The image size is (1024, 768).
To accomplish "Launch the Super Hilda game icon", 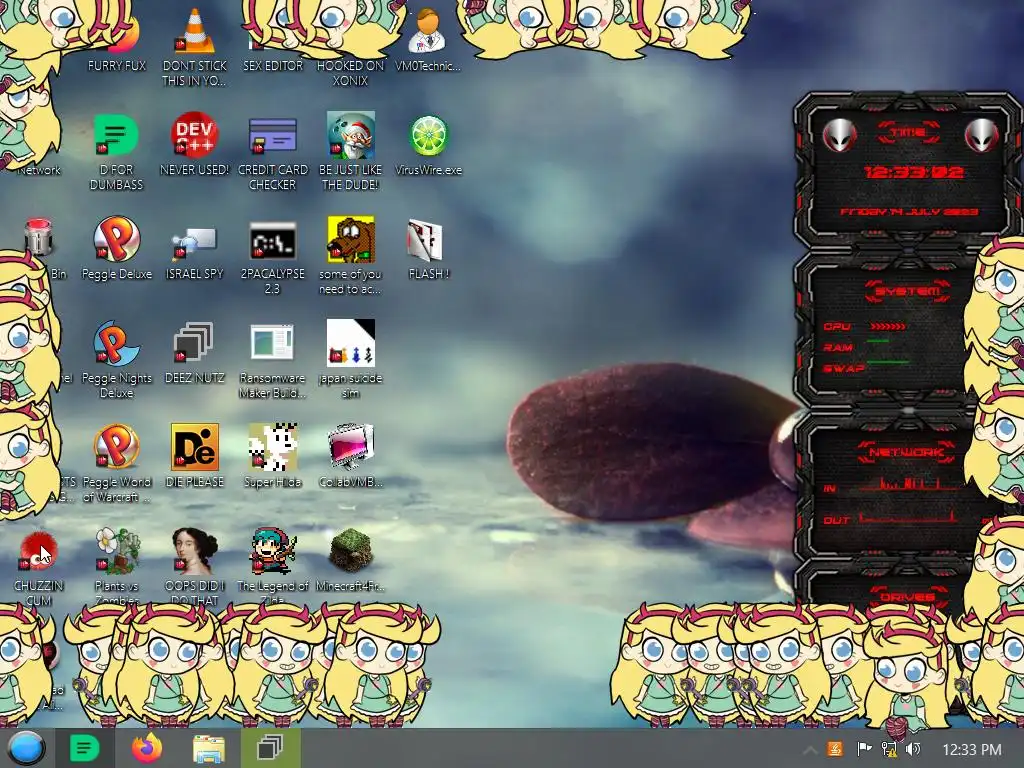I will [272, 447].
